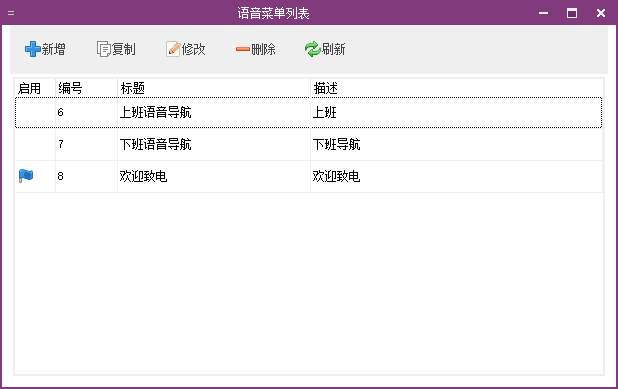Click the number 8 cell

[x=86, y=176]
